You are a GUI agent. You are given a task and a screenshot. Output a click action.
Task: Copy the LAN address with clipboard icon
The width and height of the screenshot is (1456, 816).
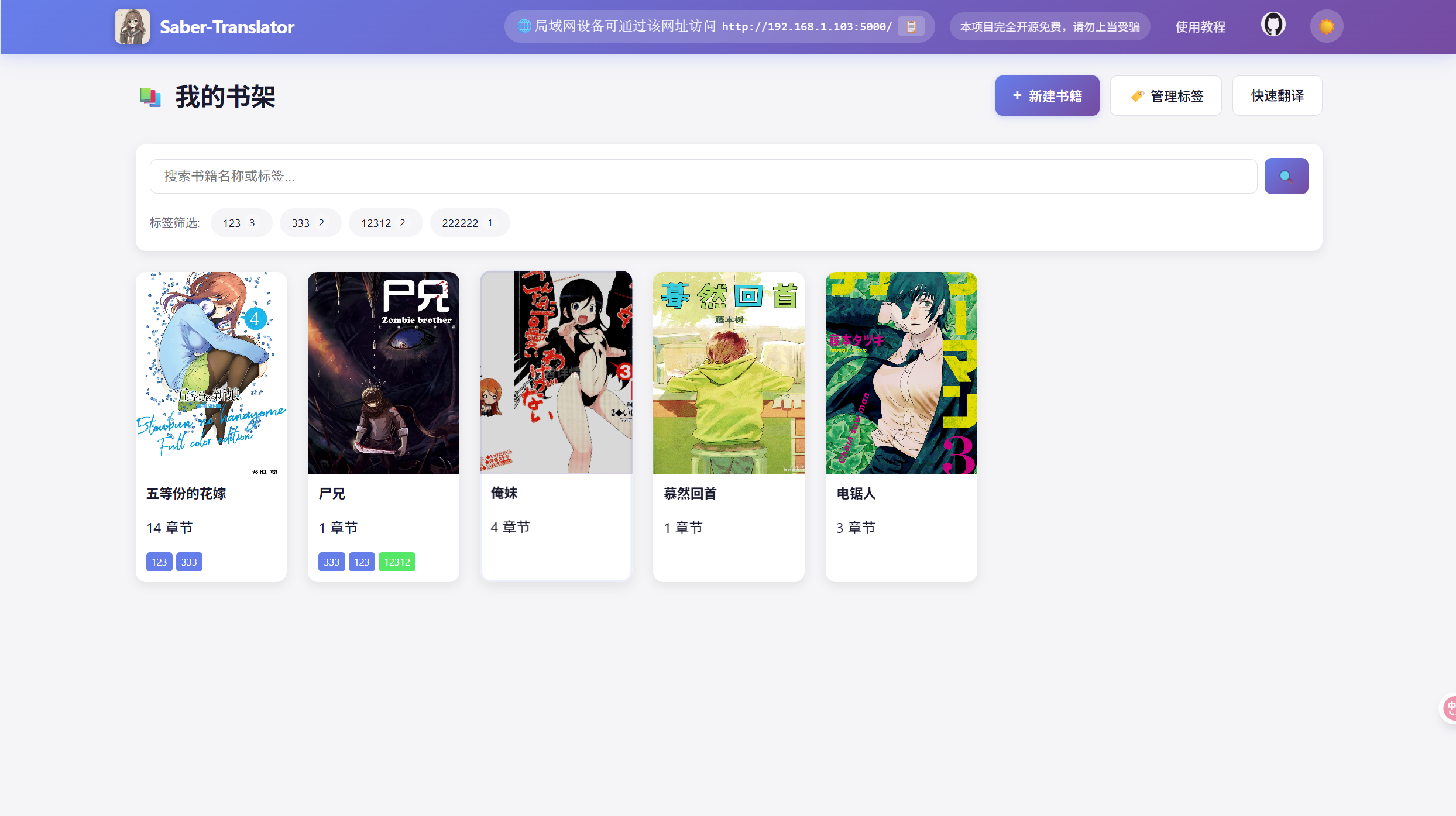click(x=911, y=27)
